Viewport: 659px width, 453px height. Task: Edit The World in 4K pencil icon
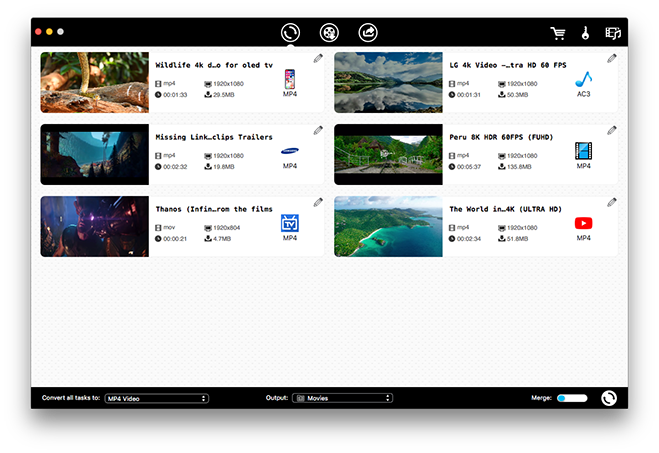coord(612,203)
